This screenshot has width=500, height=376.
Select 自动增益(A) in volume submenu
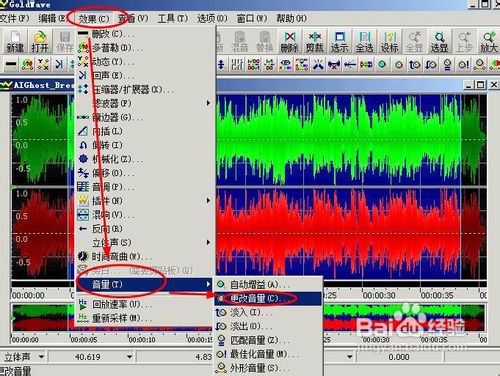268,284
